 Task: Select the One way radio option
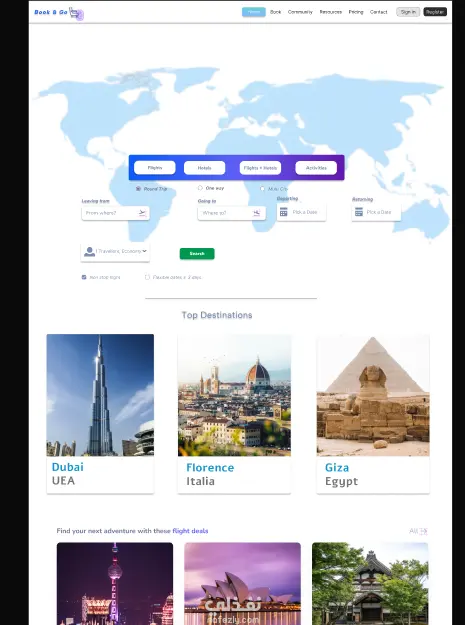(200, 188)
